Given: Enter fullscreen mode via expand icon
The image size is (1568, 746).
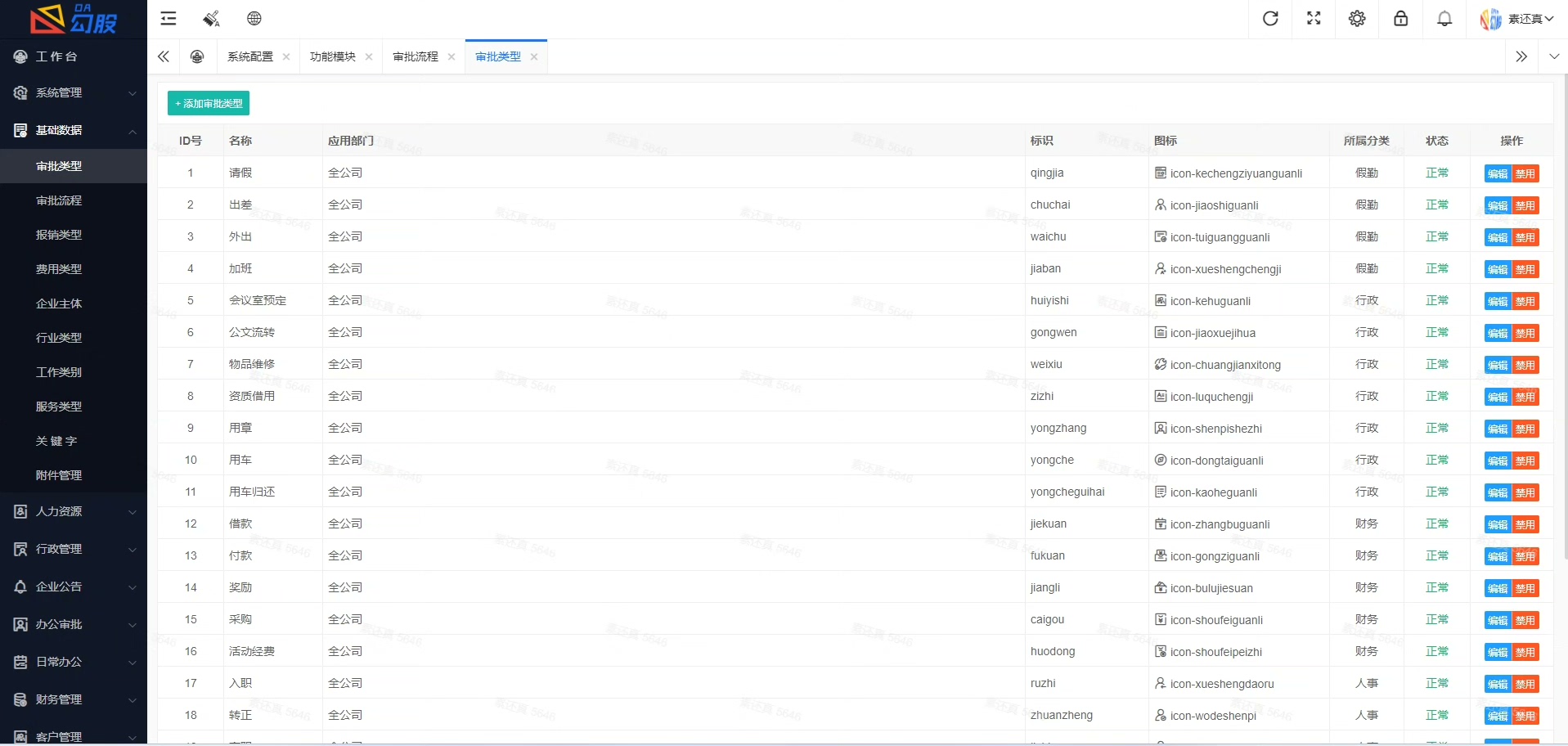Looking at the screenshot, I should [x=1314, y=19].
